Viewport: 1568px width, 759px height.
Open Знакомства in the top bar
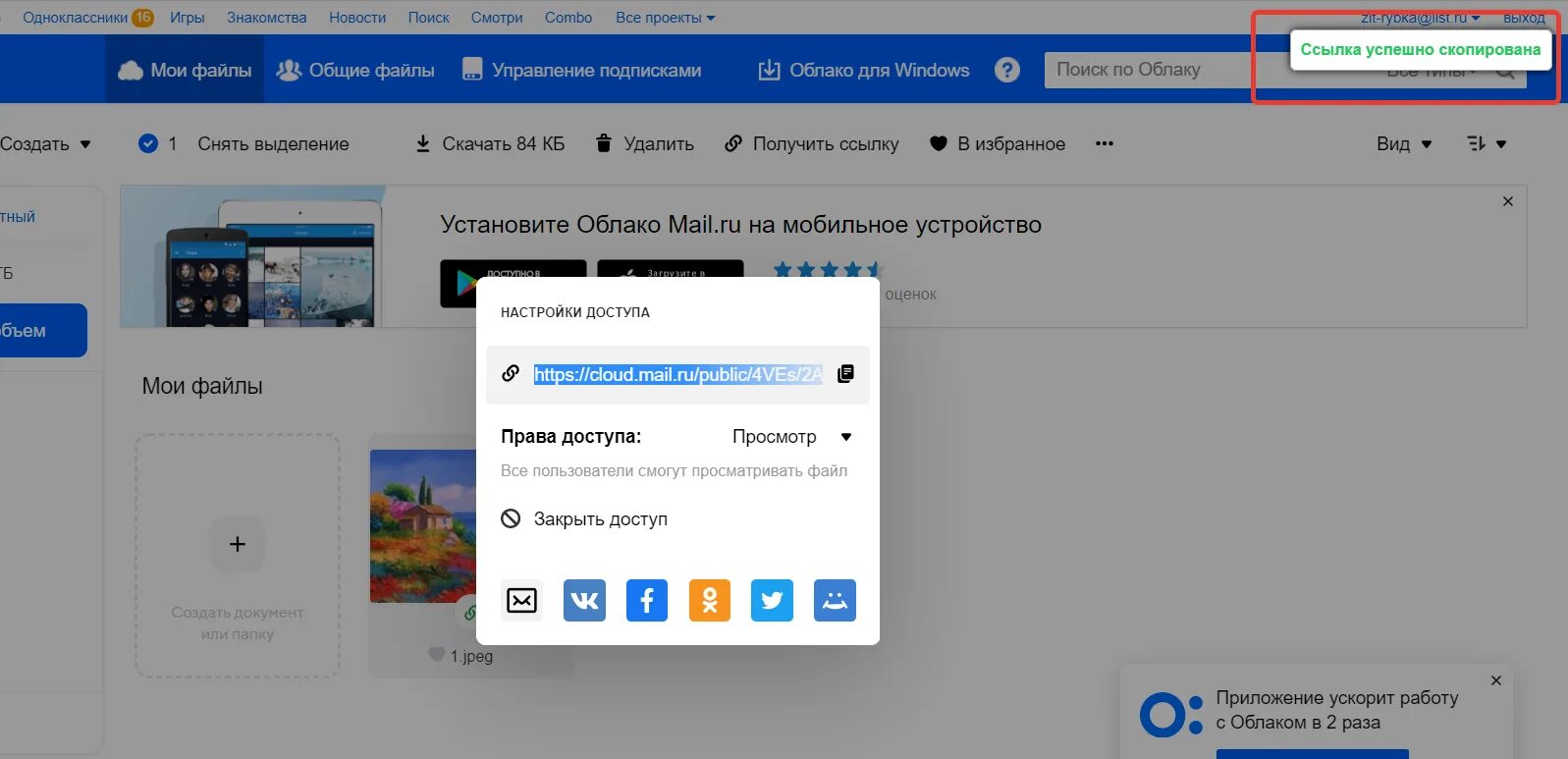coord(266,18)
